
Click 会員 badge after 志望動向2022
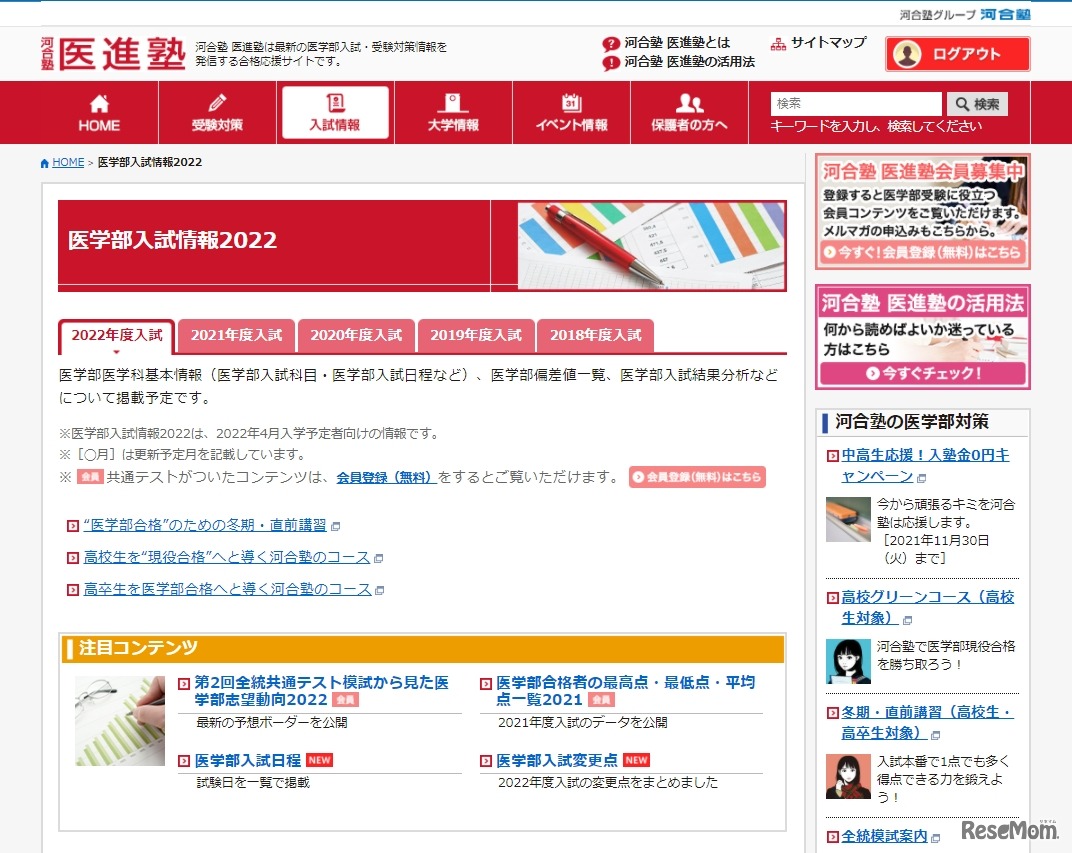(345, 699)
